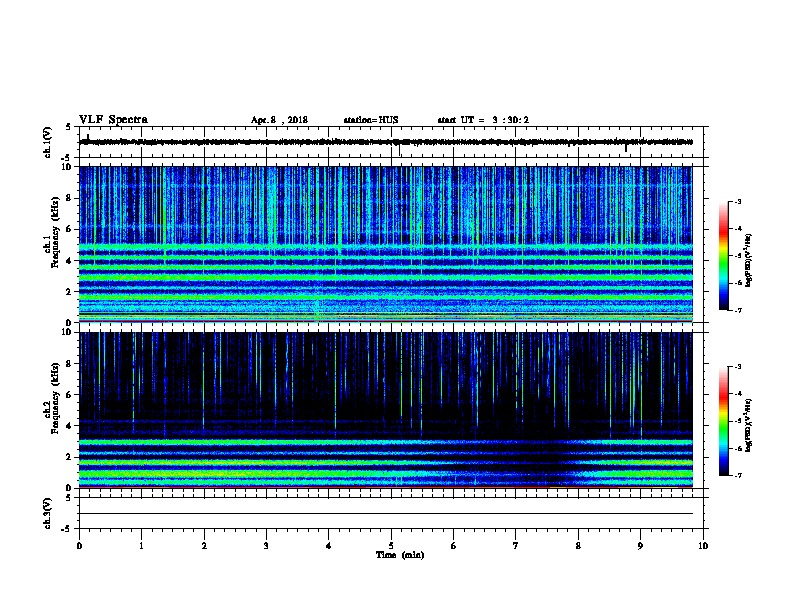Click the "ch.3(V)" waveform axis label
The width and height of the screenshot is (792, 612).
click(x=48, y=513)
